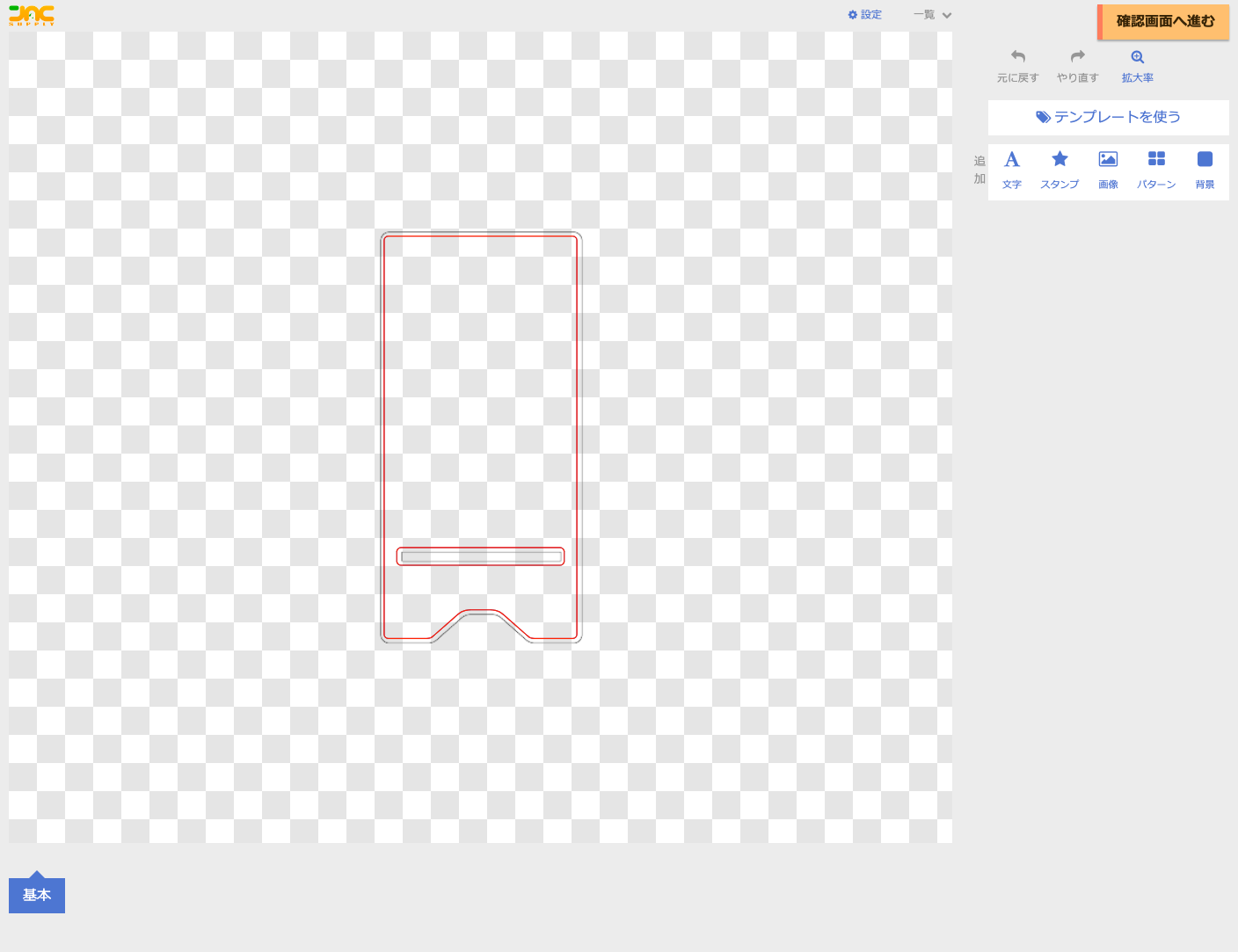
Task: Expand the 一覧 dropdown list
Action: [924, 15]
